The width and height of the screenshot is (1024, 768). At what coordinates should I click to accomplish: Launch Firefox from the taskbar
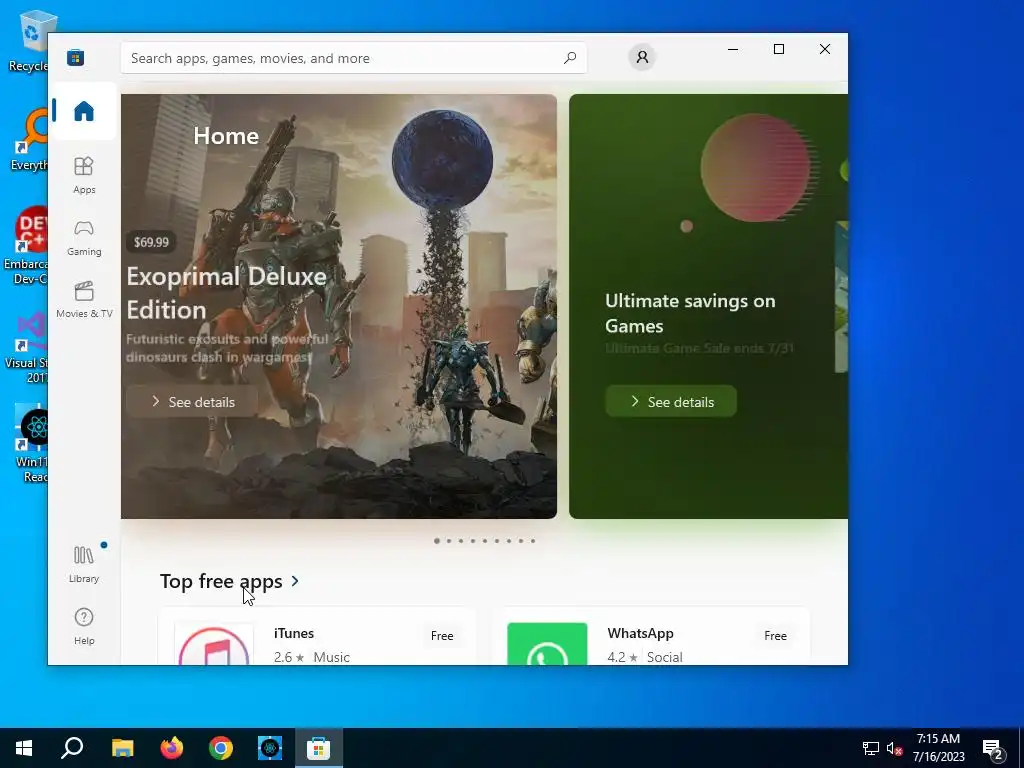tap(172, 748)
